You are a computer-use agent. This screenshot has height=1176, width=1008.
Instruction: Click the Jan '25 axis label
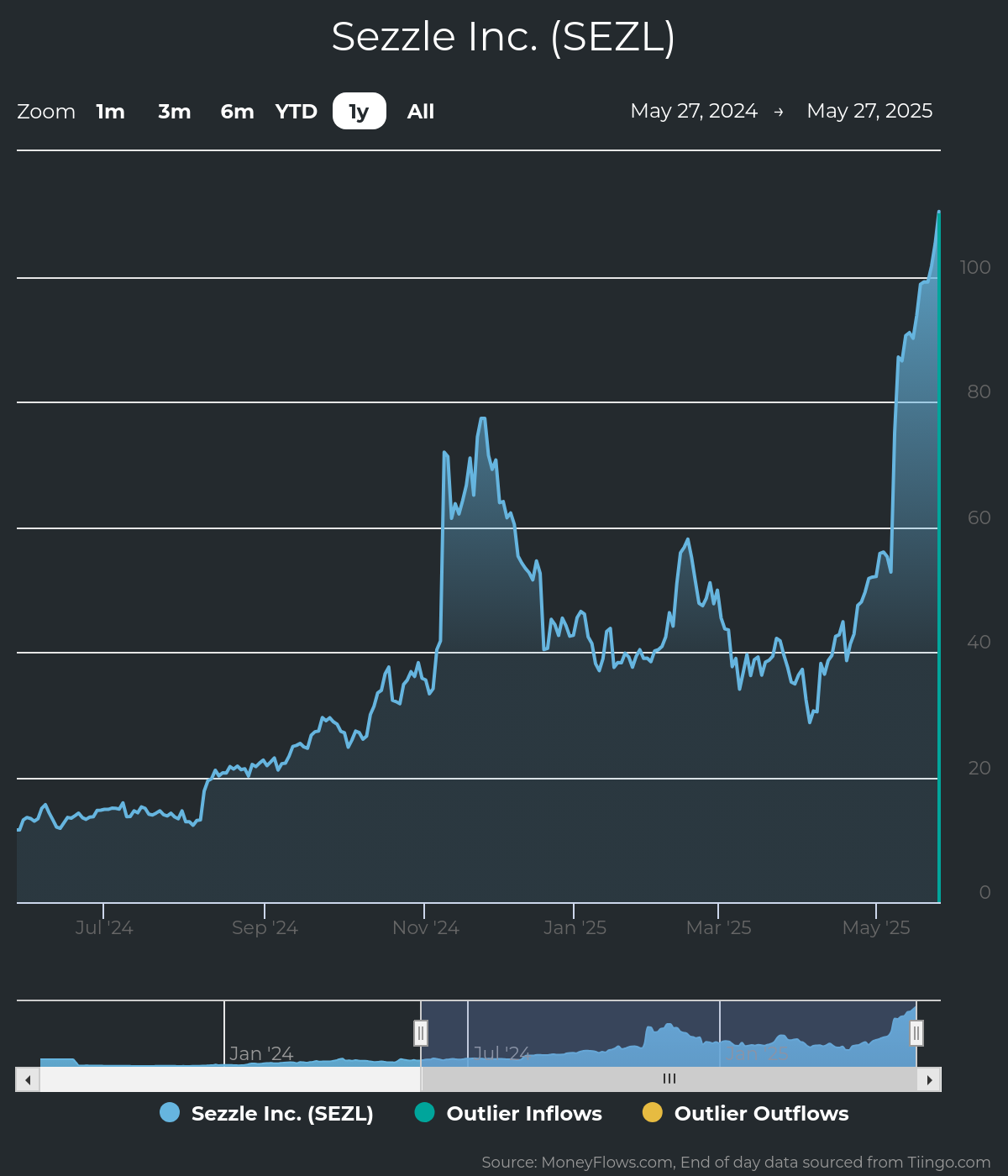click(x=575, y=927)
